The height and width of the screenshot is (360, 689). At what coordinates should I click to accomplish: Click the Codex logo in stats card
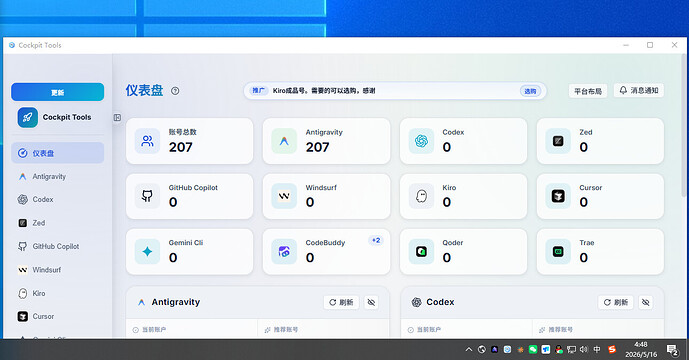421,141
